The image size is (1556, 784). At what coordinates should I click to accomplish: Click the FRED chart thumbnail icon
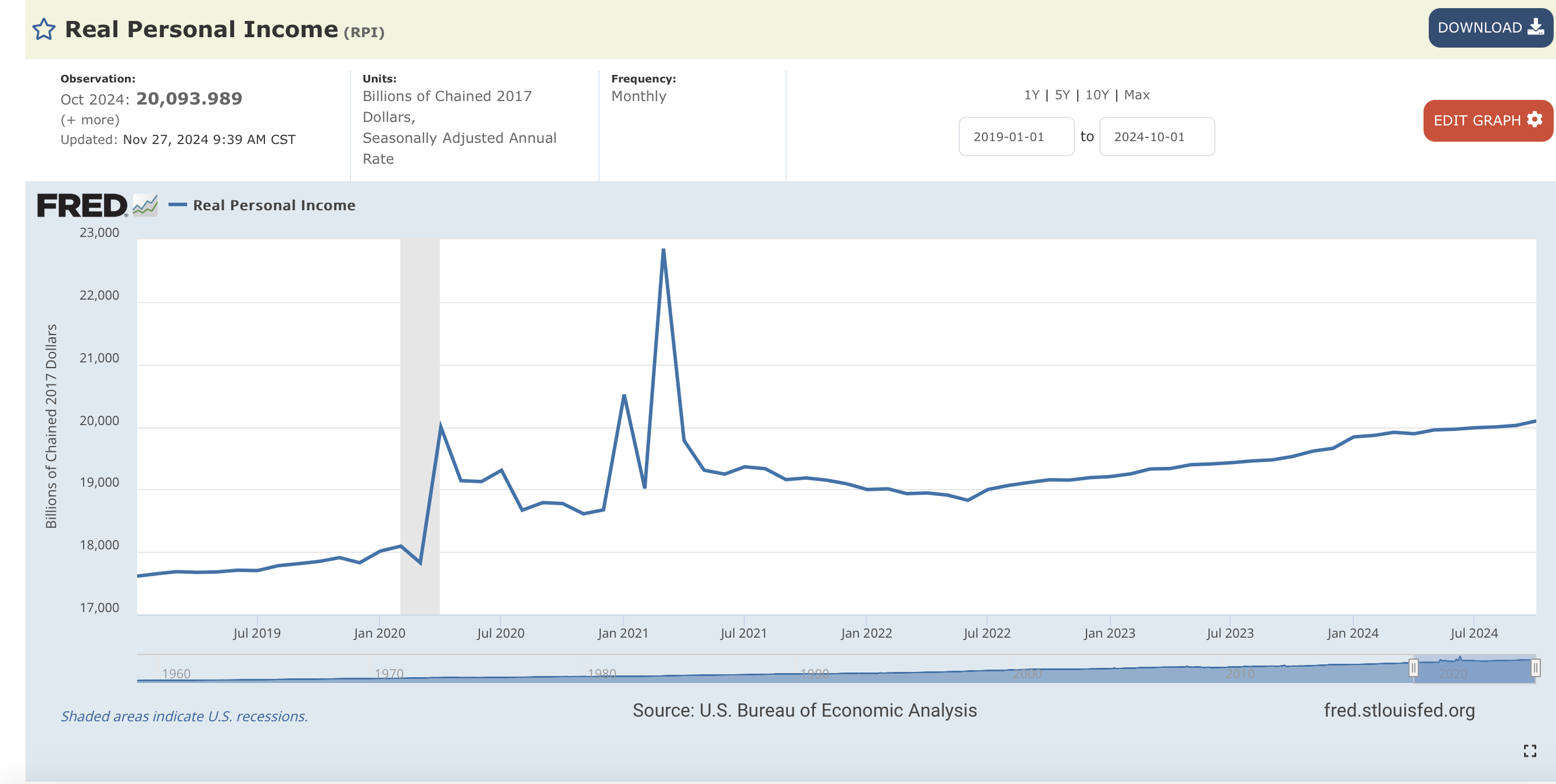[145, 206]
